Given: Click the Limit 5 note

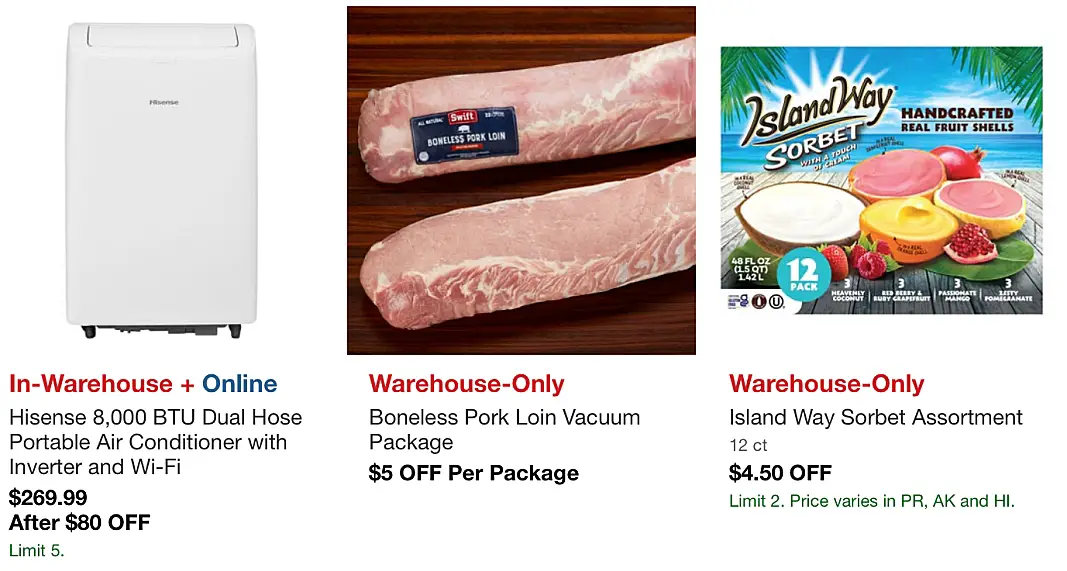Looking at the screenshot, I should 37,550.
